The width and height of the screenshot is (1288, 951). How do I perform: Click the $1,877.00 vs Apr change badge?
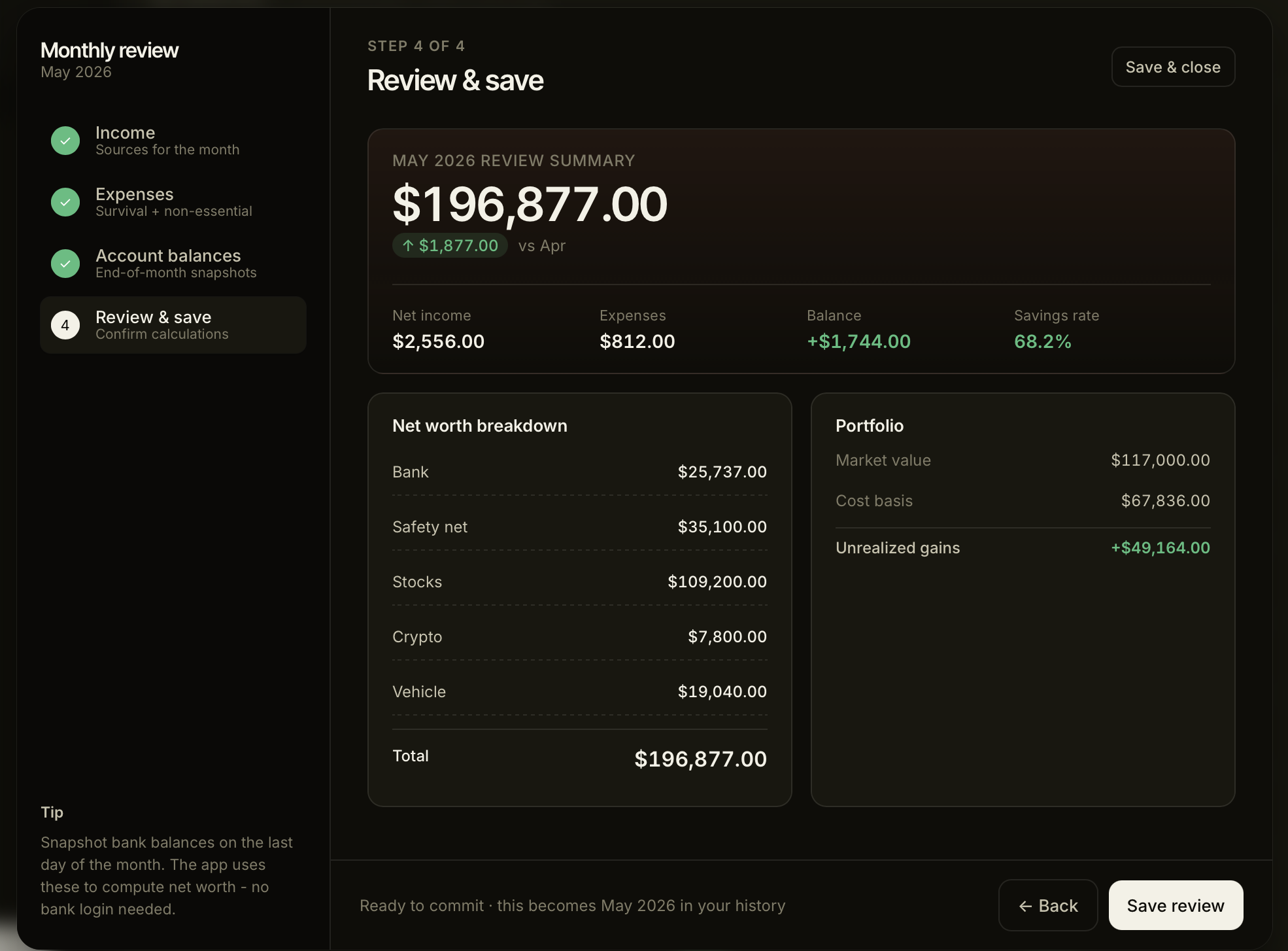[450, 245]
